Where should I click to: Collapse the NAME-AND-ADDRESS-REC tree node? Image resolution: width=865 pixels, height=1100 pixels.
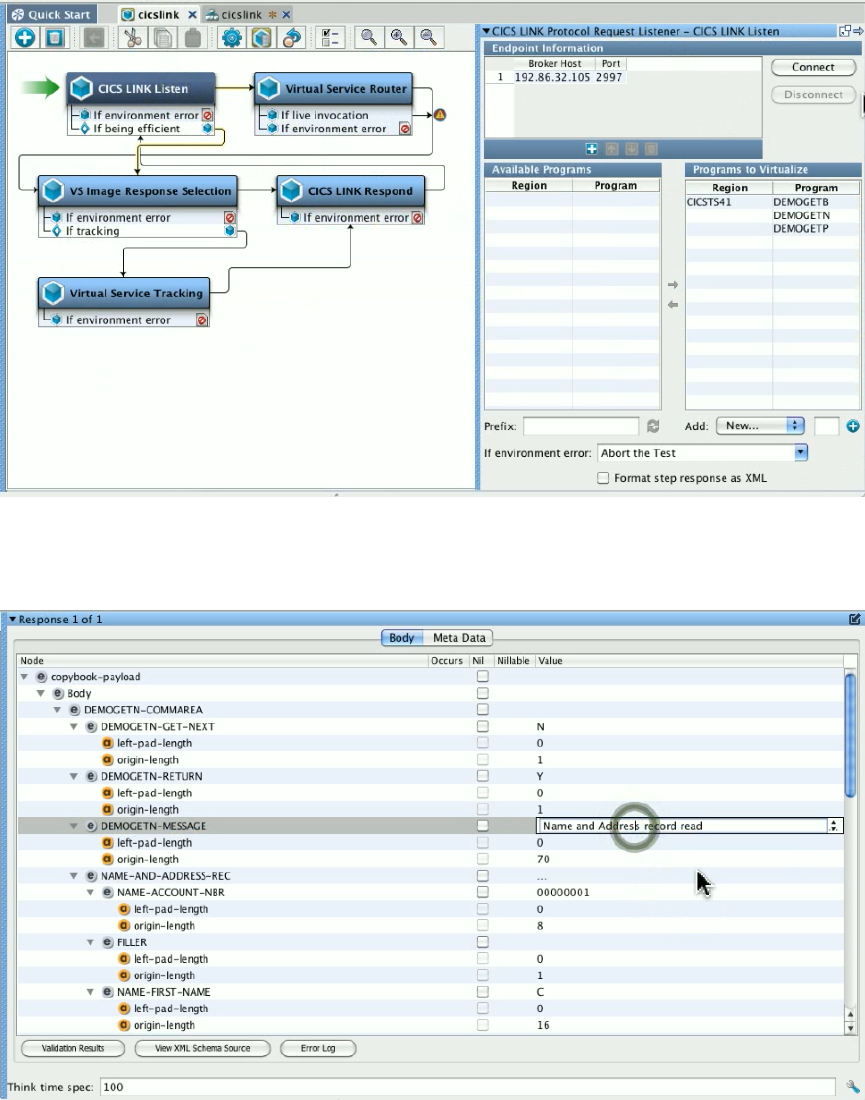click(74, 876)
